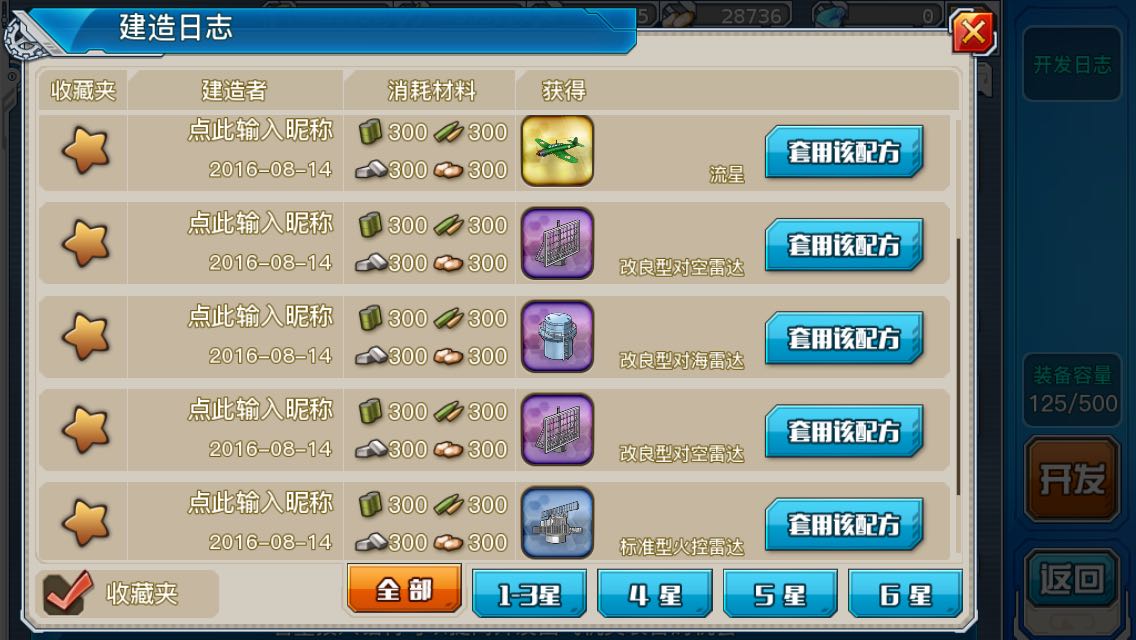Screen dimensions: 1136x640
Task: Click the 标准型火控雷达 blue equipment icon
Action: point(557,523)
